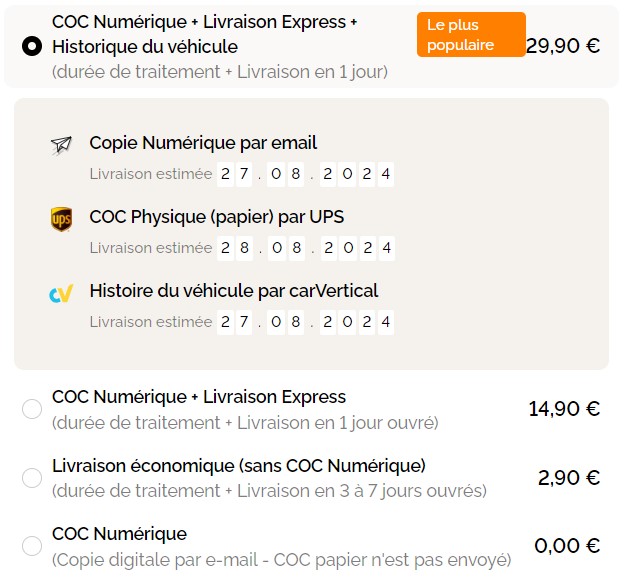This screenshot has width=625, height=582.
Task: Choose Livraison économique radio button
Action: (x=32, y=478)
